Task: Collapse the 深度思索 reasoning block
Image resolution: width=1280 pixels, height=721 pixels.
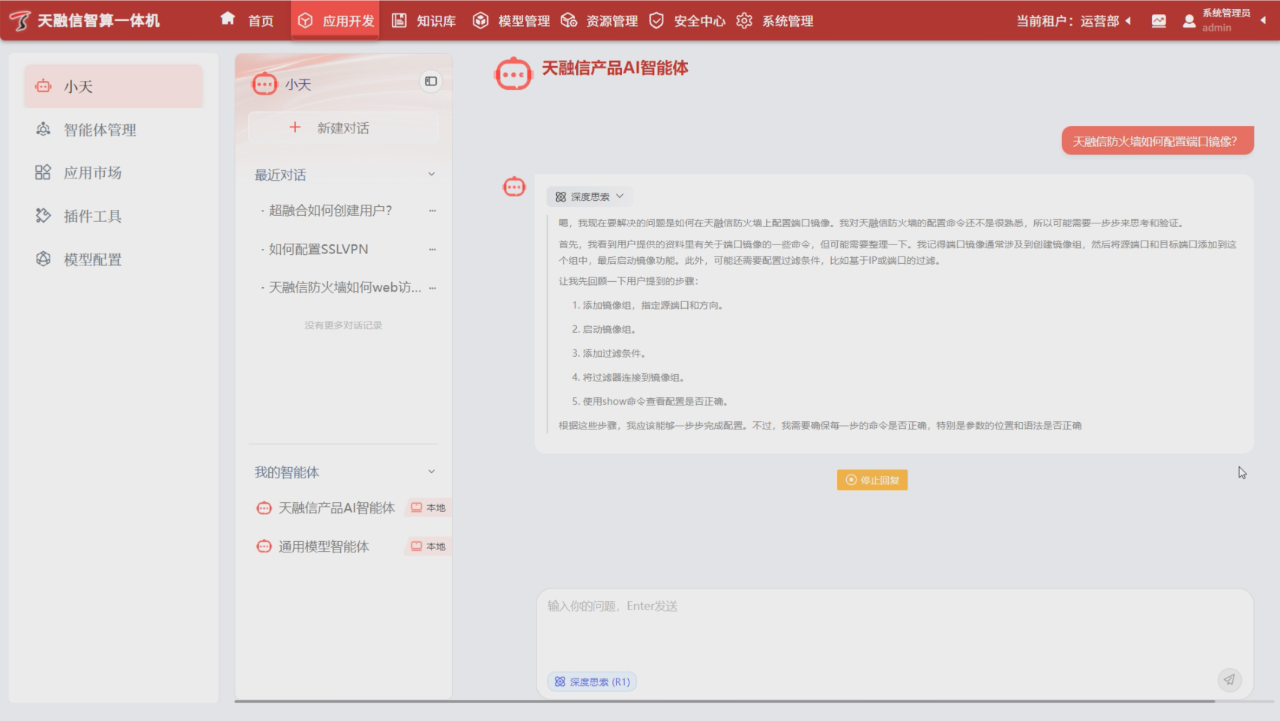Action: pos(590,197)
